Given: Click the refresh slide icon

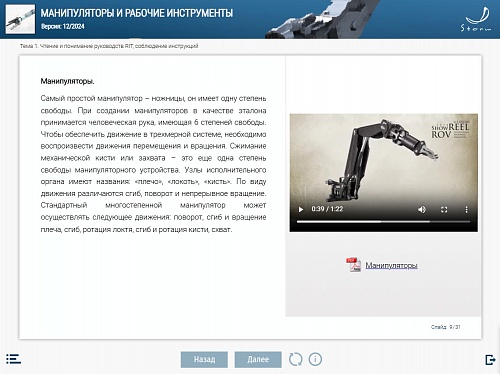Looking at the screenshot, I should pos(295,359).
